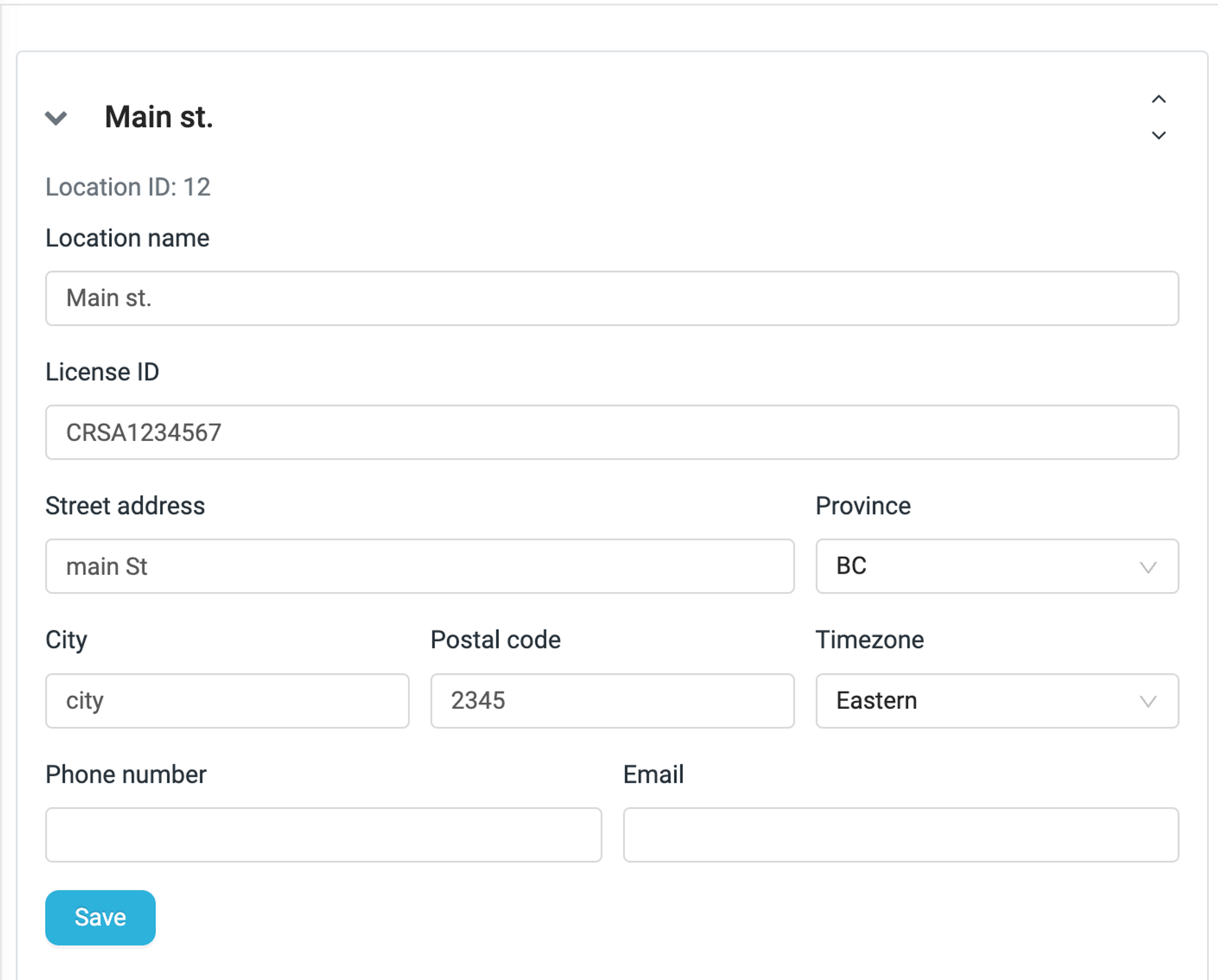Save the location details

(100, 917)
